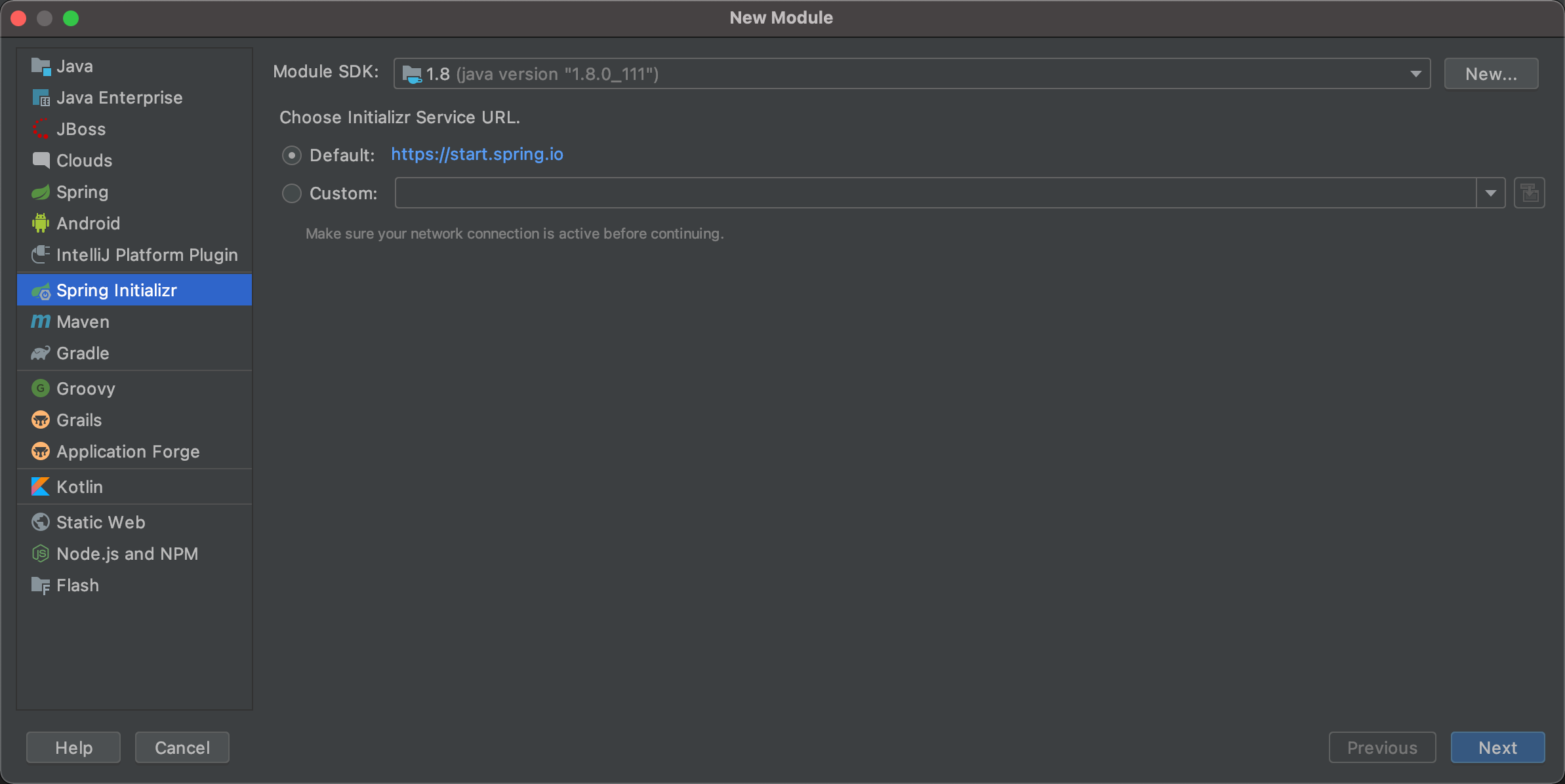Expand the Custom URL history dropdown arrow

(1491, 193)
